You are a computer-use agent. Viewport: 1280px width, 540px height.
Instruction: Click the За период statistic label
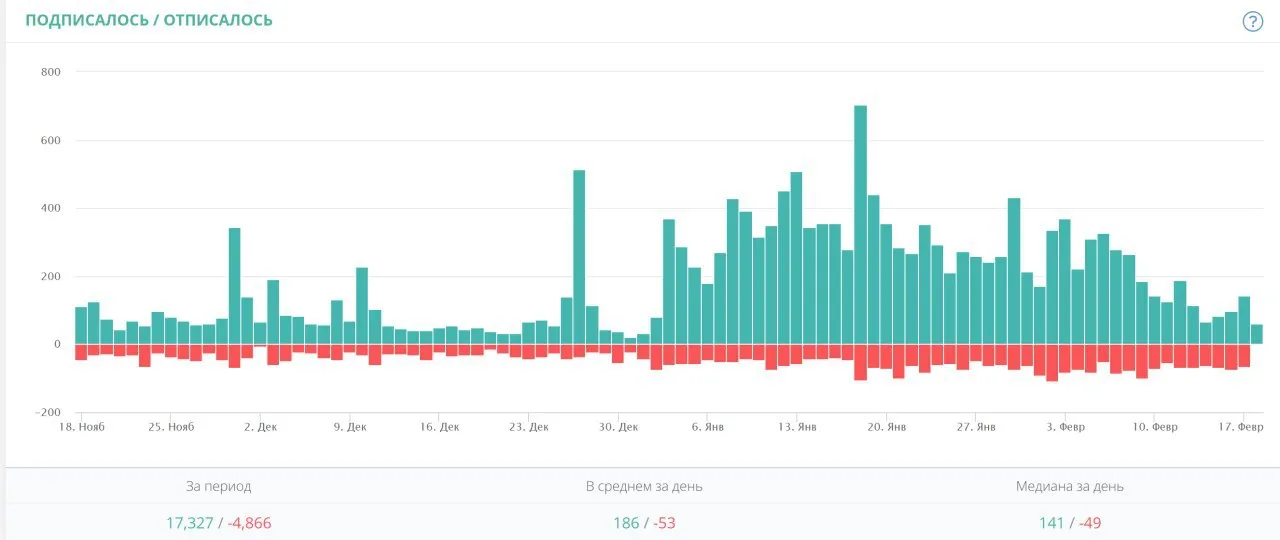point(219,487)
